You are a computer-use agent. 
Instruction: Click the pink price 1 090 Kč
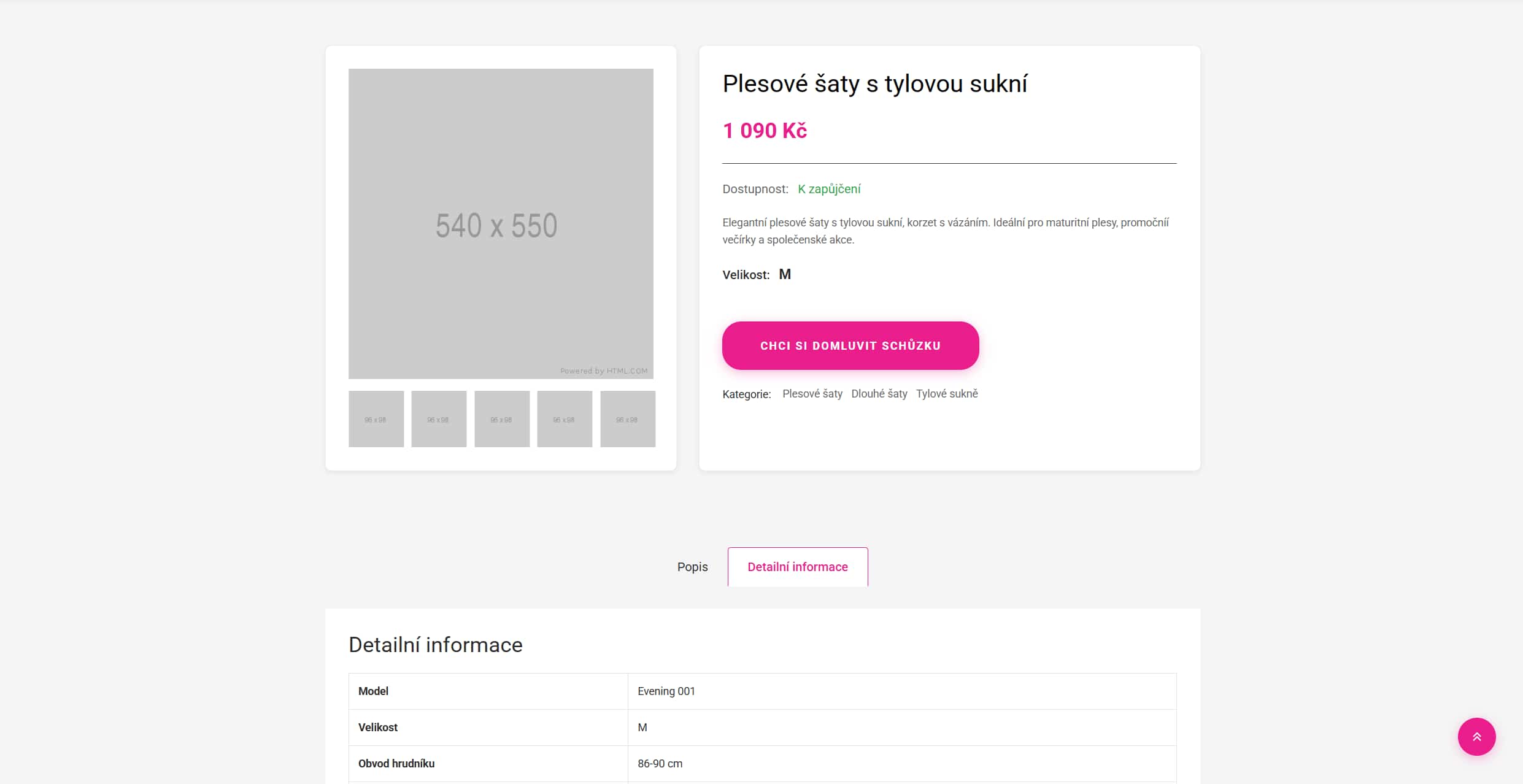tap(764, 131)
